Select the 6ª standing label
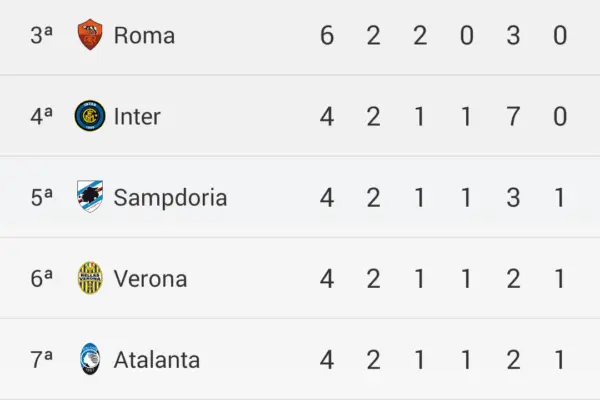Screen dimensions: 600x400 (x=42, y=278)
